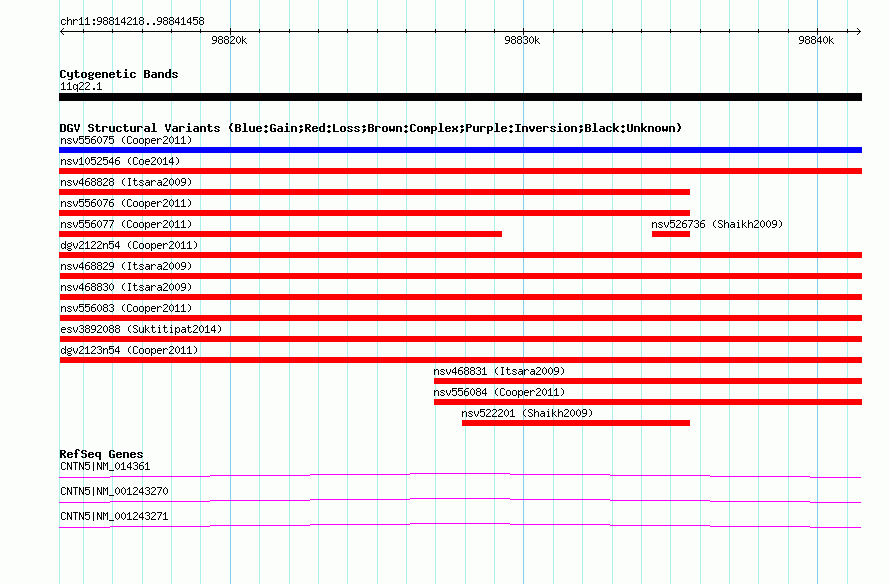The image size is (890, 584).
Task: Click the nsv526736 (Shaikh2009) label
Action: coord(717,224)
